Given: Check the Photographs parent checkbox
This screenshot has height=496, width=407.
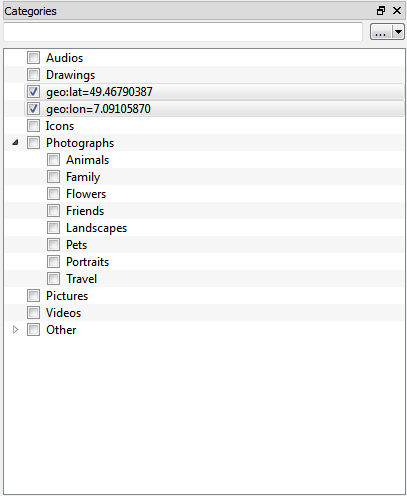Looking at the screenshot, I should 33,143.
